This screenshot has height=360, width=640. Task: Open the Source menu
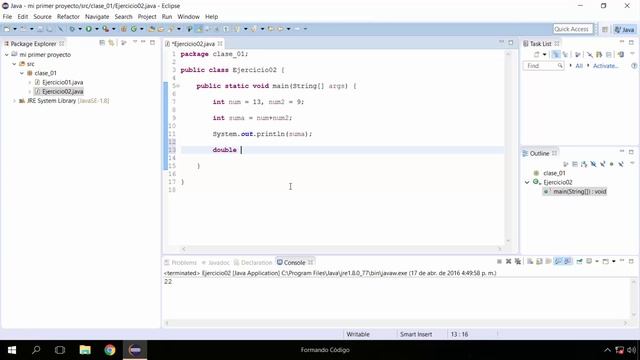pos(42,17)
